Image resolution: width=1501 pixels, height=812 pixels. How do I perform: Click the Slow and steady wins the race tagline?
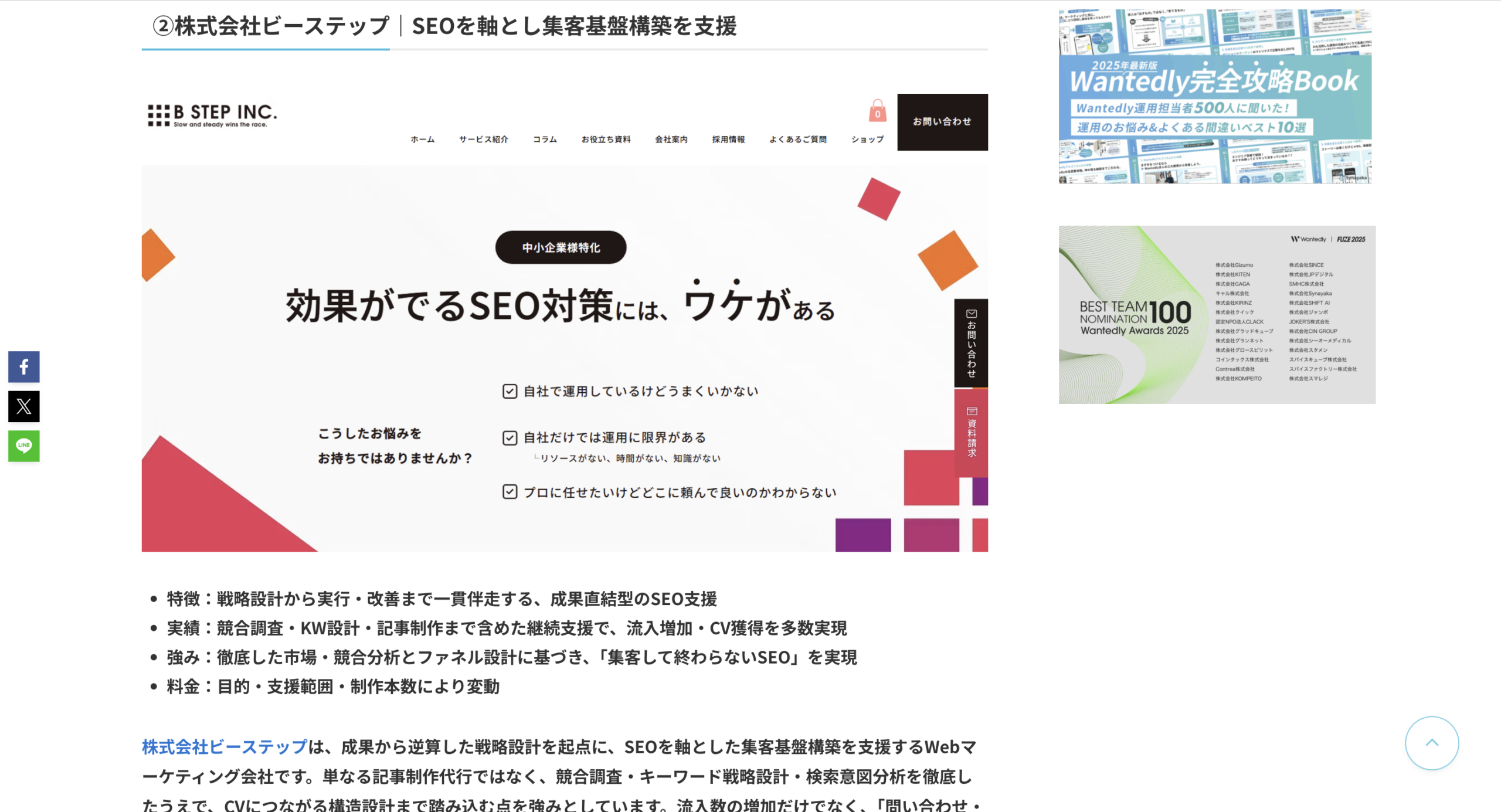click(220, 124)
